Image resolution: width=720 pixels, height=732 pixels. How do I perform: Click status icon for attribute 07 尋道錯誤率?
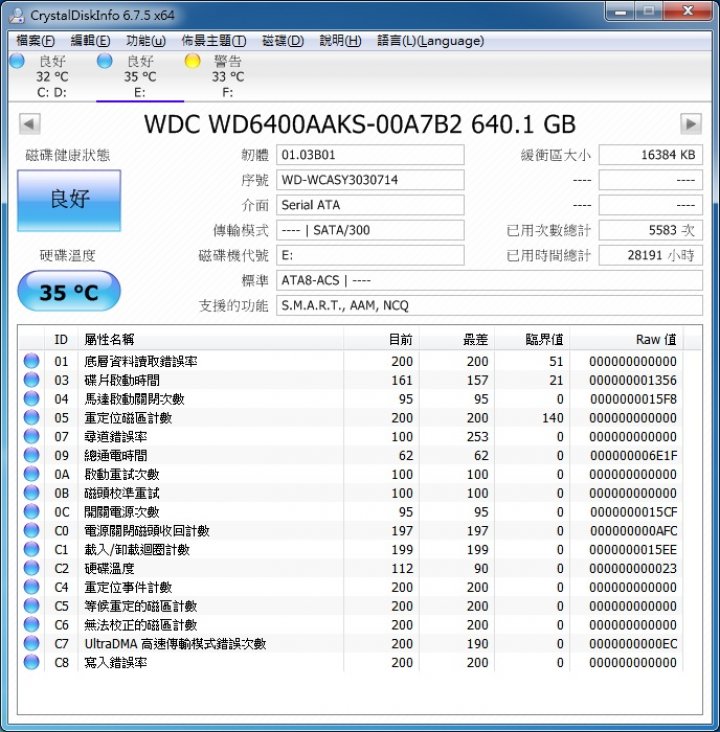click(x=31, y=436)
